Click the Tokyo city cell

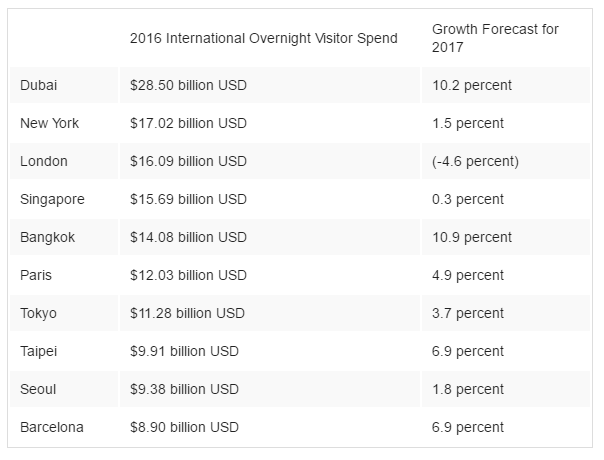pyautogui.click(x=39, y=314)
